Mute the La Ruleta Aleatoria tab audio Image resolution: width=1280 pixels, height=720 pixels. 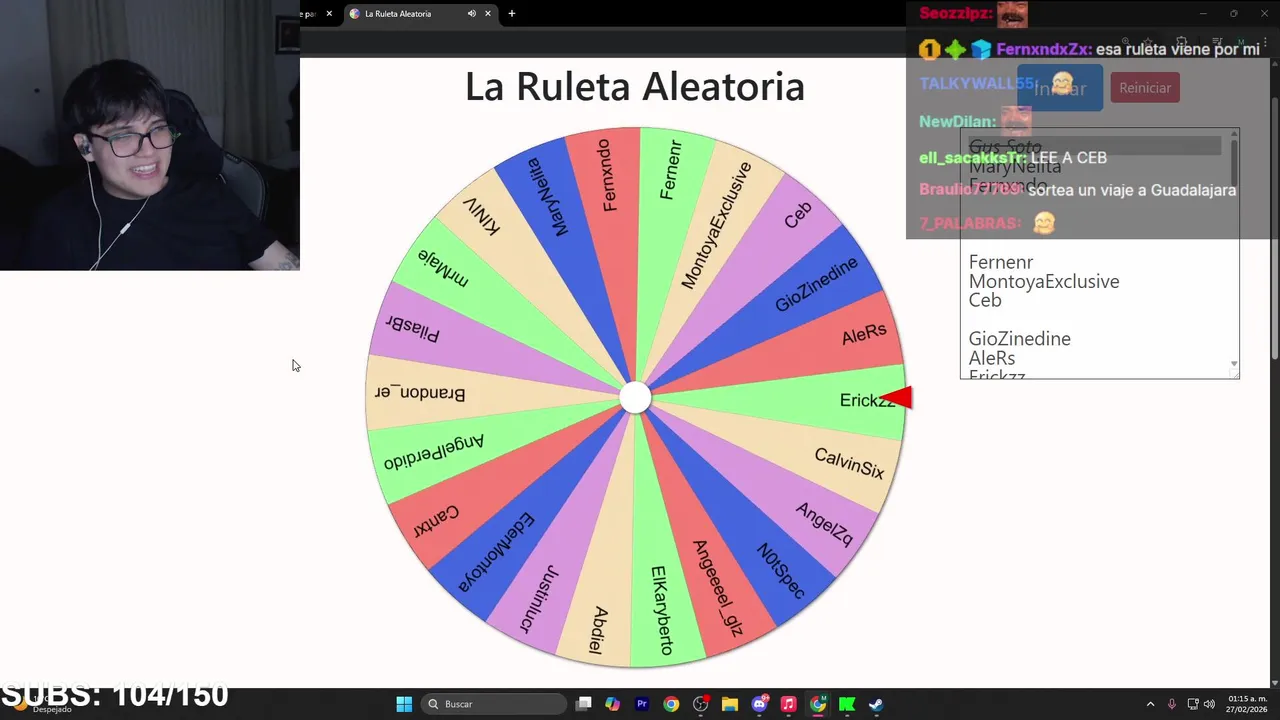[472, 14]
